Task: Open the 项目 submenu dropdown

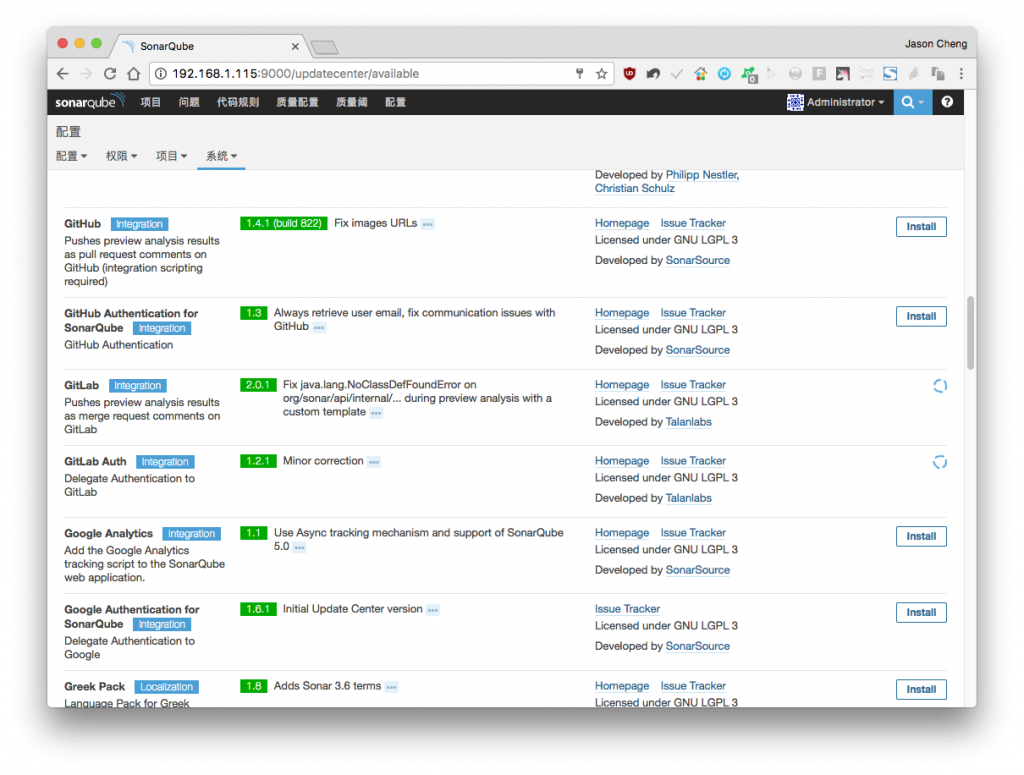Action: click(x=171, y=156)
